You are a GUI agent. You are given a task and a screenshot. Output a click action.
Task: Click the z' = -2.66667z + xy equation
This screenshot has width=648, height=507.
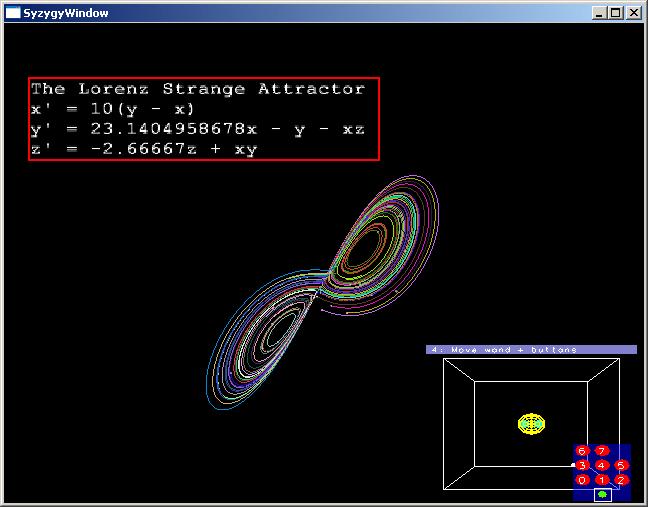click(x=143, y=149)
